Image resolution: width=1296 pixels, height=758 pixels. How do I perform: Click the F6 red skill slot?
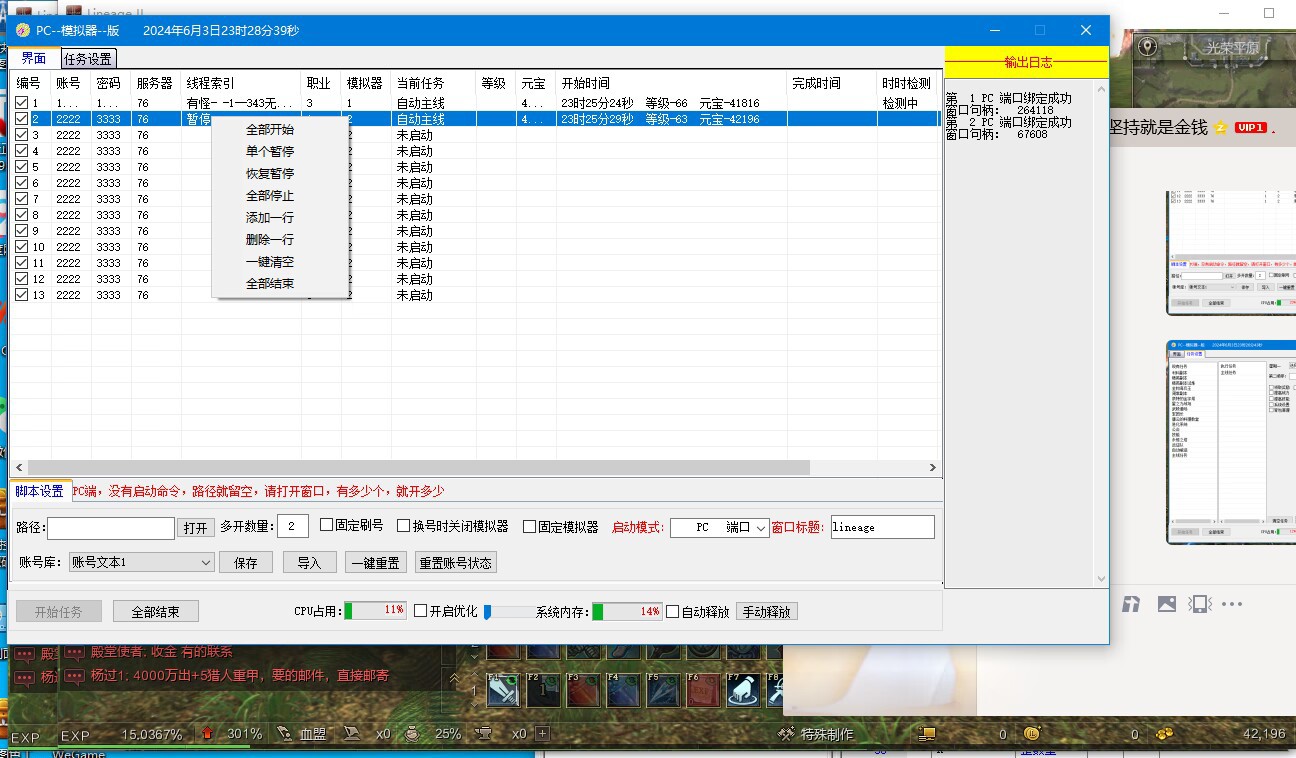tap(702, 690)
